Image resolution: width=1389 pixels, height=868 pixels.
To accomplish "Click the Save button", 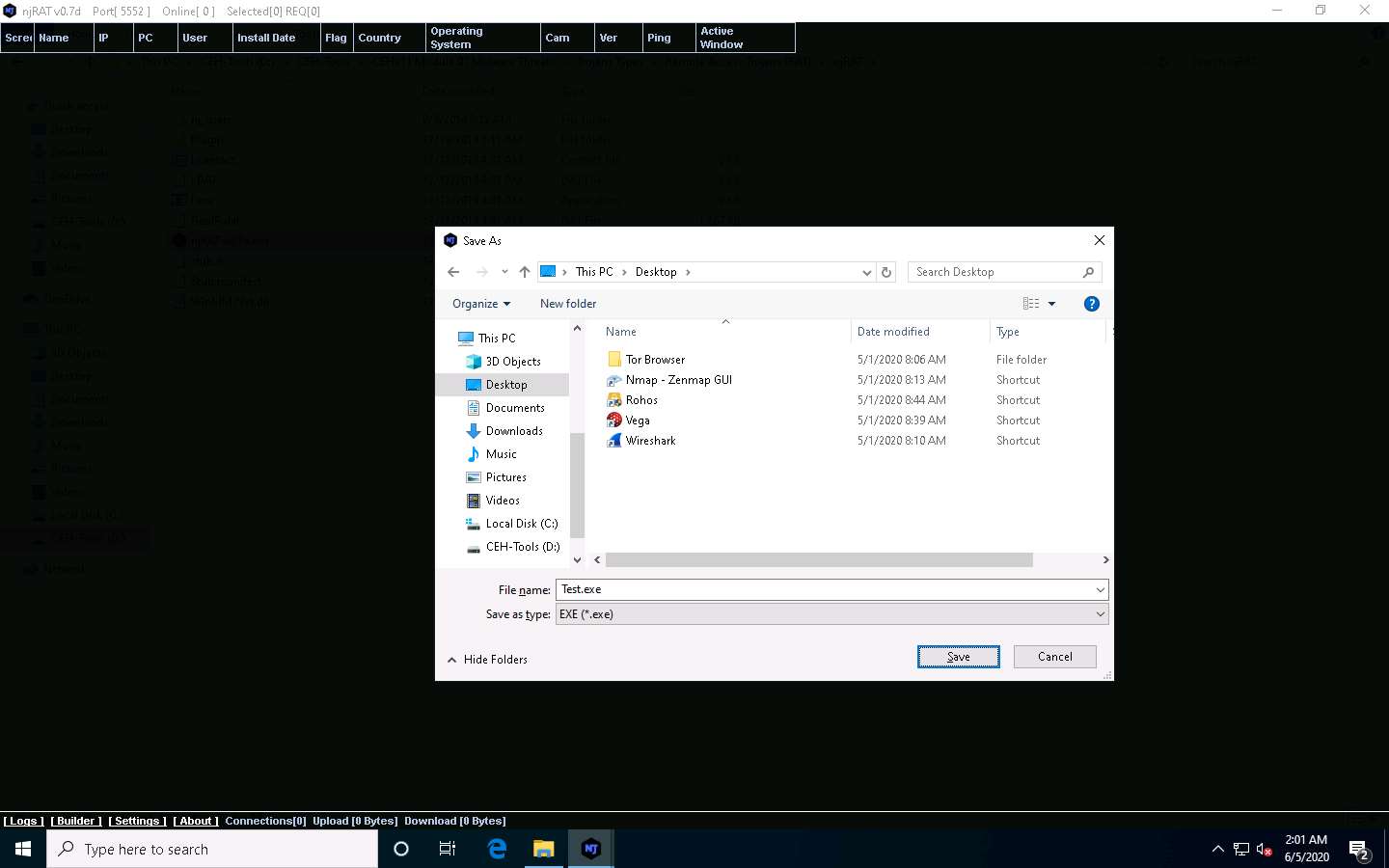I will 958,657.
